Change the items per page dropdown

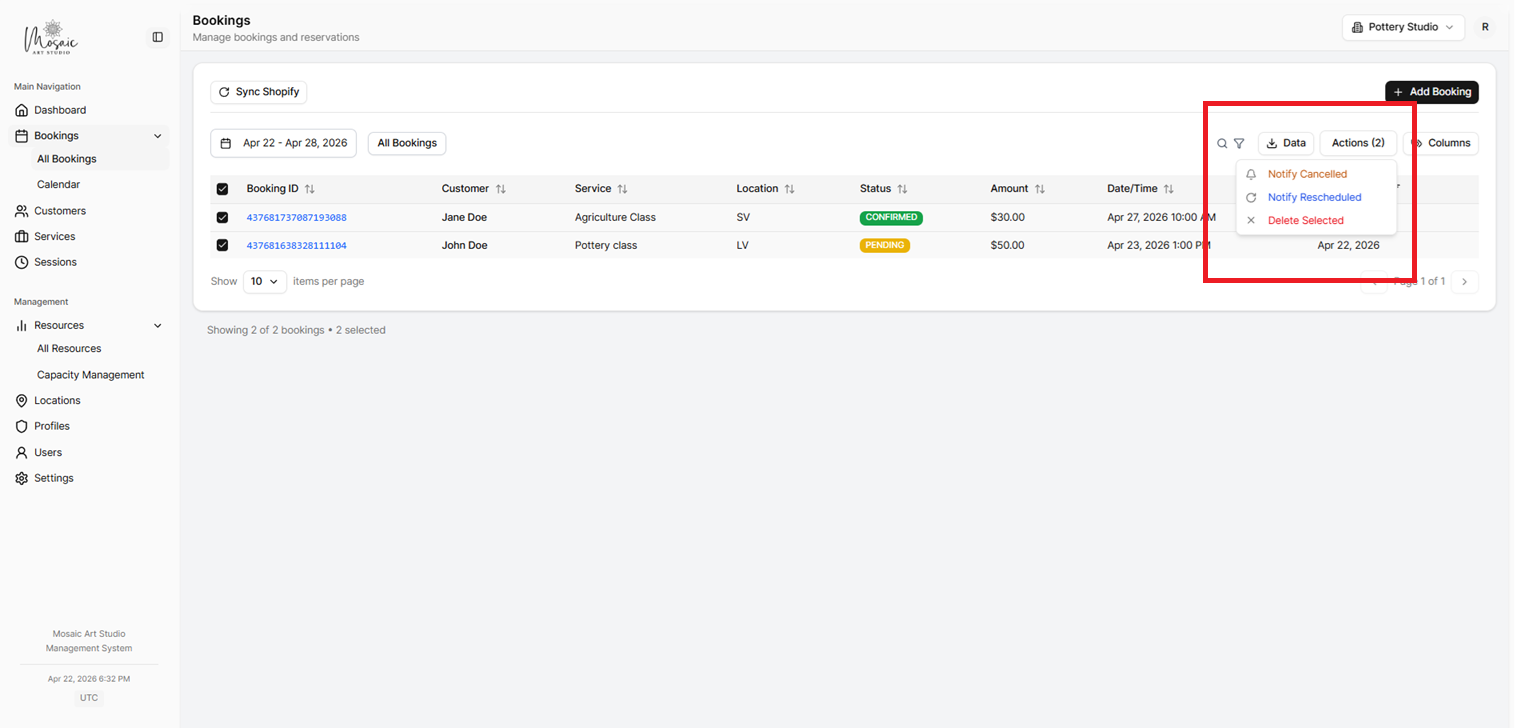tap(264, 281)
